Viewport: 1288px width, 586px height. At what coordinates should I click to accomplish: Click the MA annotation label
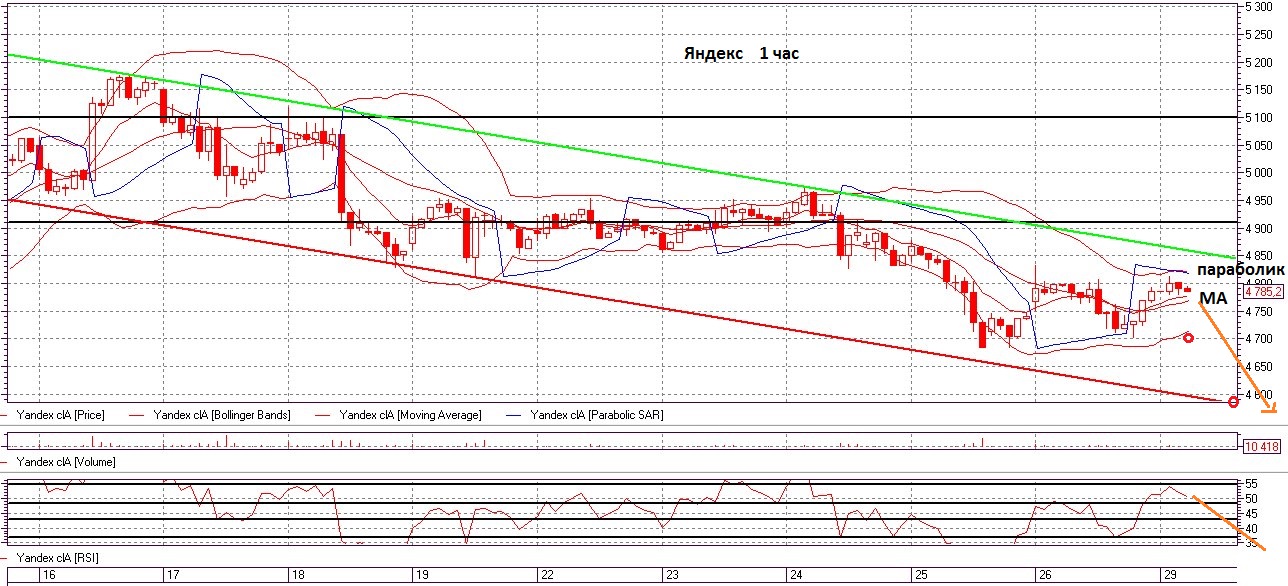pyautogui.click(x=1213, y=298)
